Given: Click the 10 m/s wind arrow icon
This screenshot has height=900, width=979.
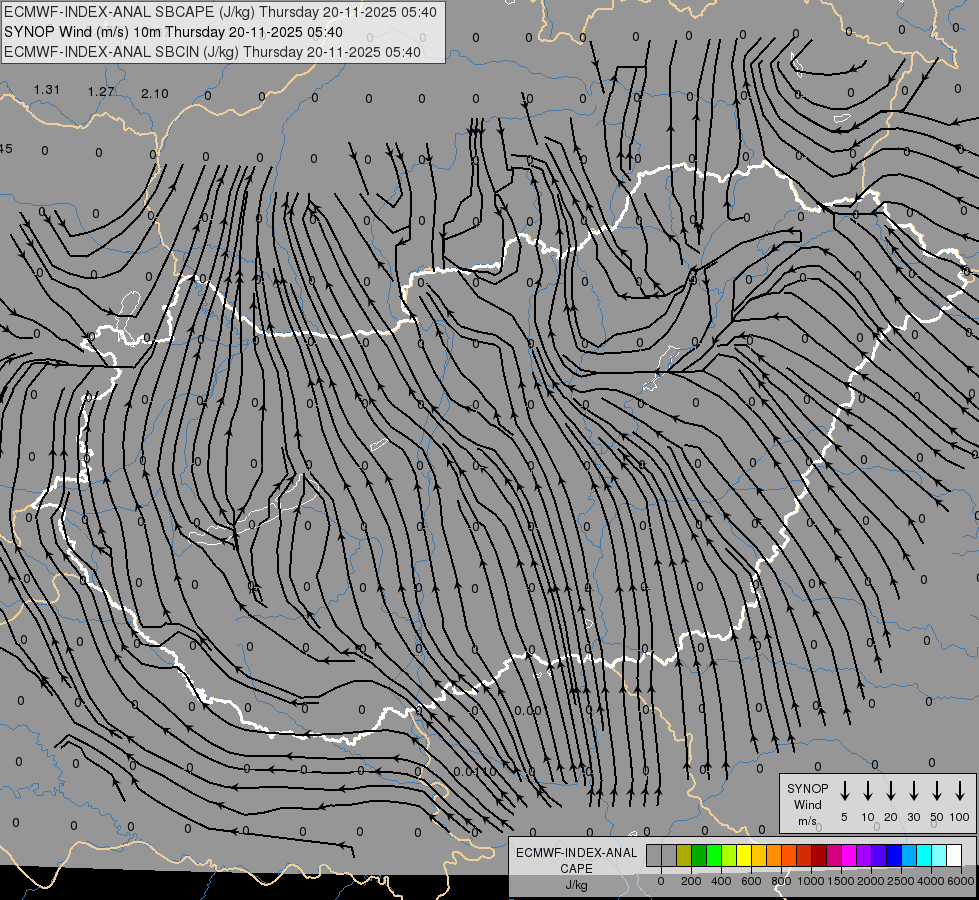Looking at the screenshot, I should tap(868, 791).
